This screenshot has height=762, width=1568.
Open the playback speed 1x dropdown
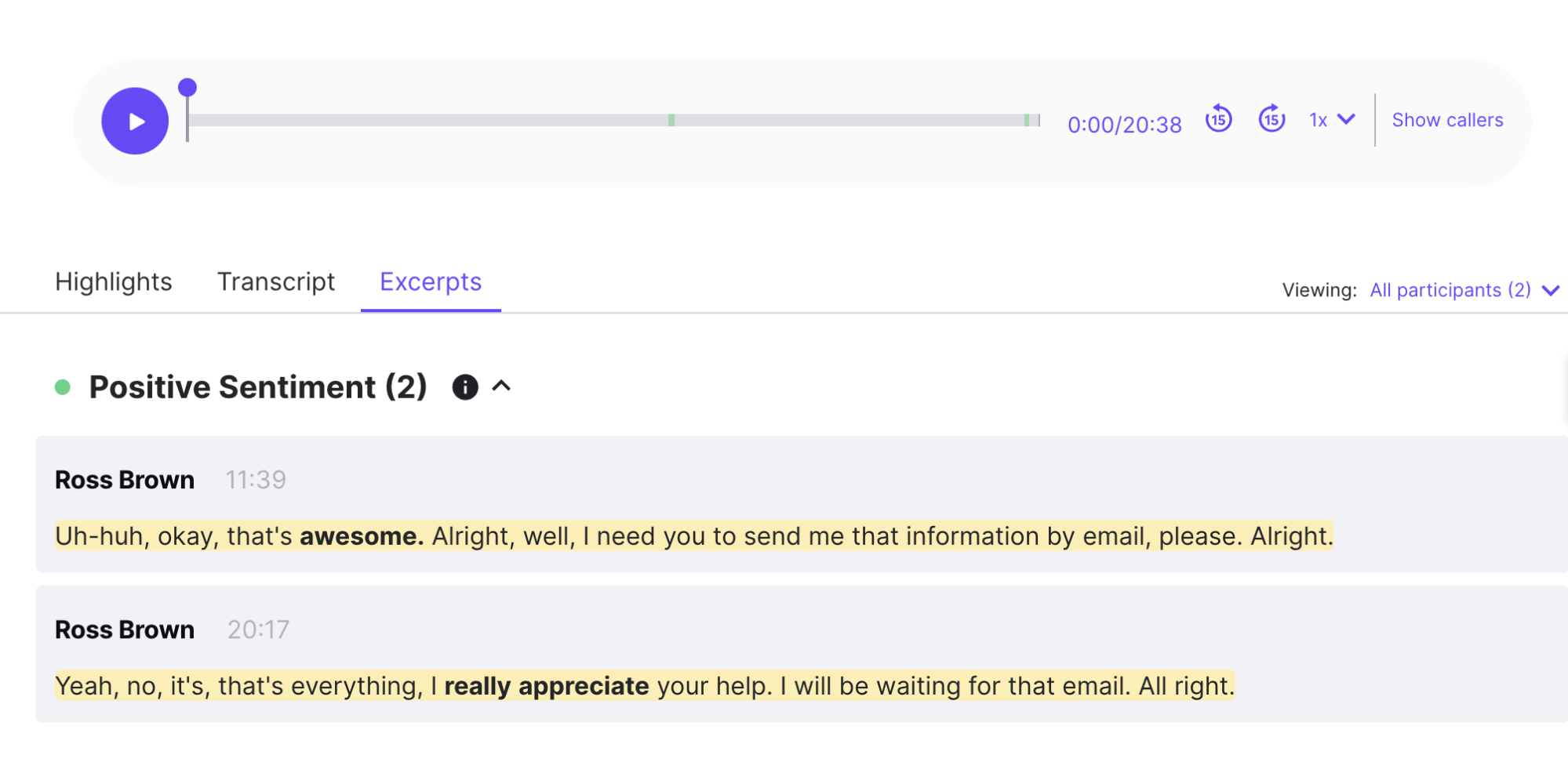pos(1330,120)
